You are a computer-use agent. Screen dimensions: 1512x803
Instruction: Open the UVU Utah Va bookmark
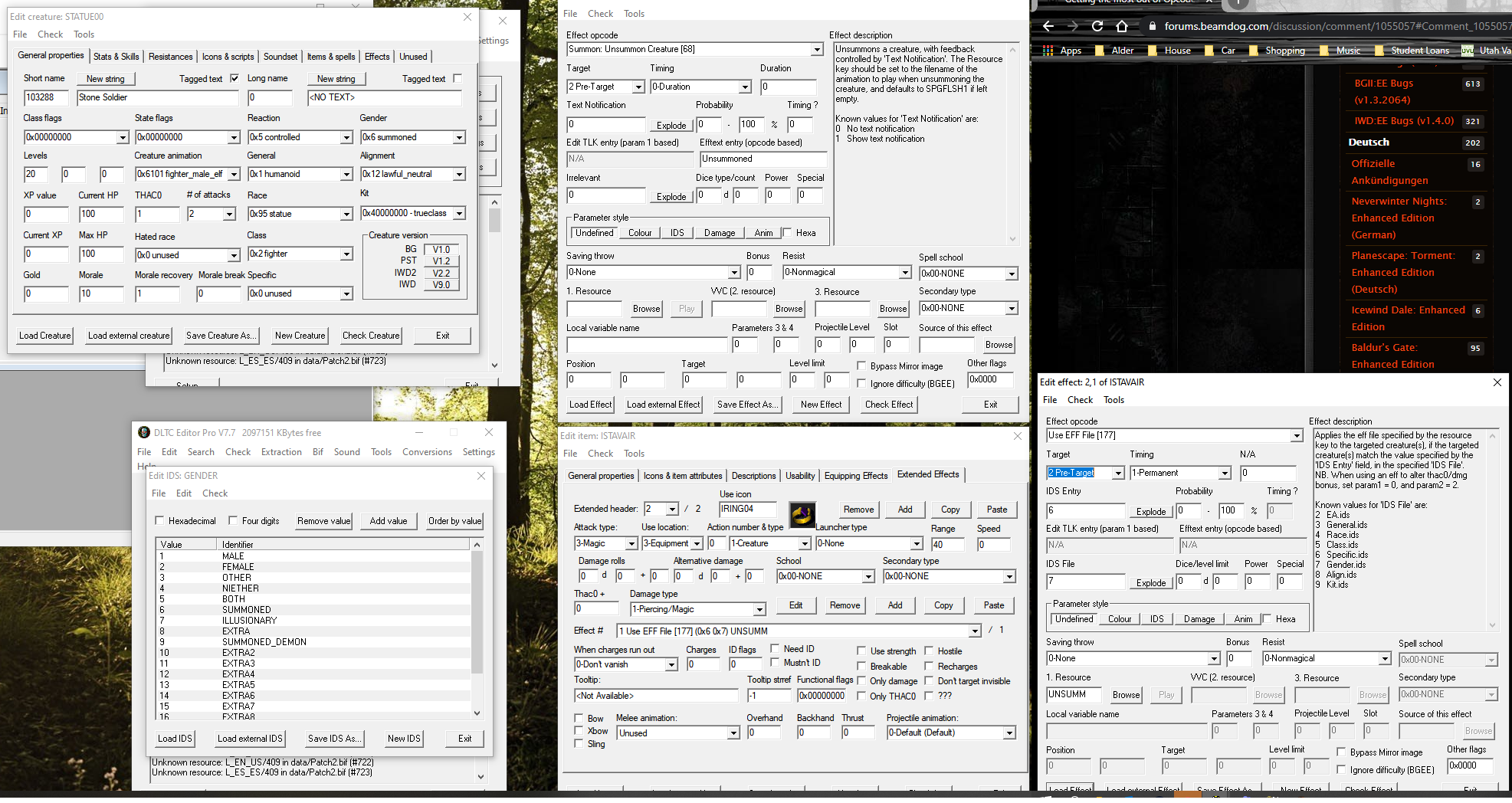point(1486,51)
